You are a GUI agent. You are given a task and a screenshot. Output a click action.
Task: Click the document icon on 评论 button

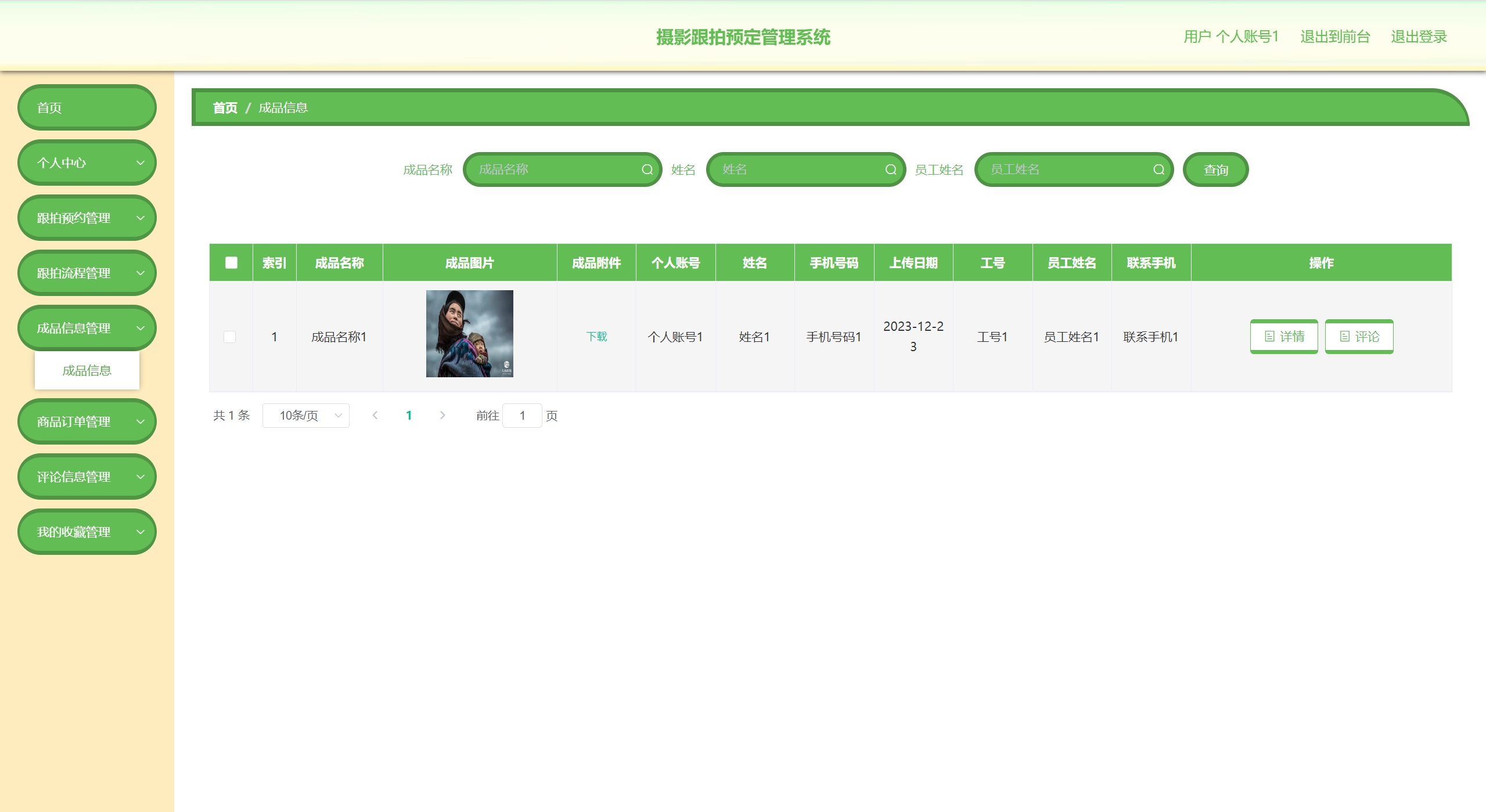click(1344, 337)
